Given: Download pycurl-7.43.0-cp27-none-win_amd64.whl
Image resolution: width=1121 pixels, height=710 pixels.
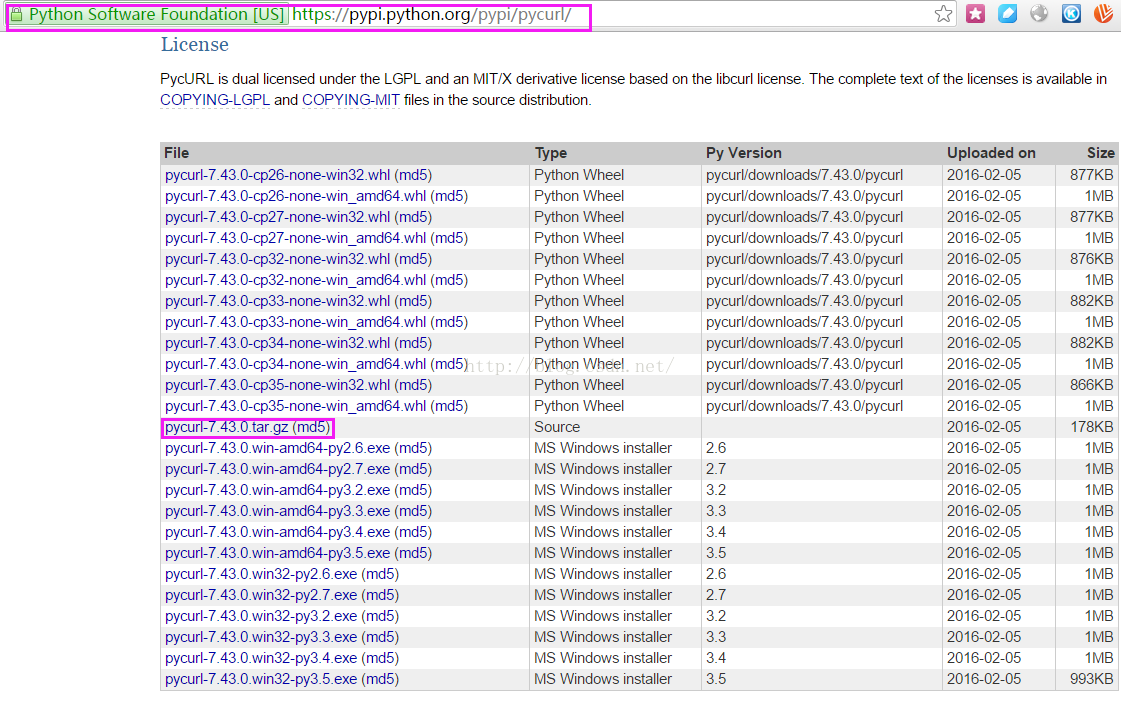Looking at the screenshot, I should (x=295, y=238).
